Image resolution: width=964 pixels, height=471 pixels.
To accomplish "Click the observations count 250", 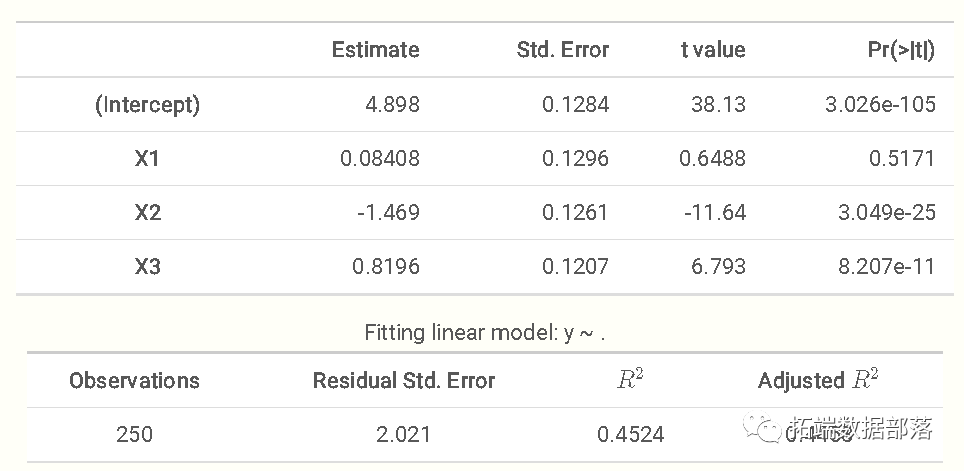I will pyautogui.click(x=134, y=435).
